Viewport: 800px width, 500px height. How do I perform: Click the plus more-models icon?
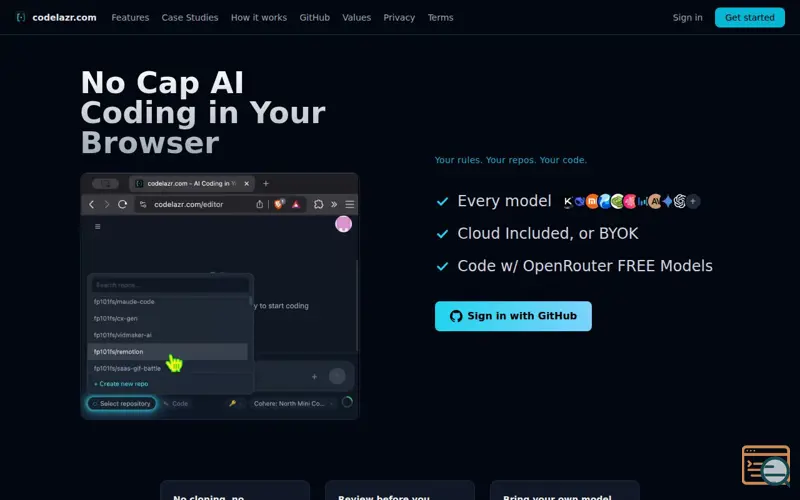693,202
